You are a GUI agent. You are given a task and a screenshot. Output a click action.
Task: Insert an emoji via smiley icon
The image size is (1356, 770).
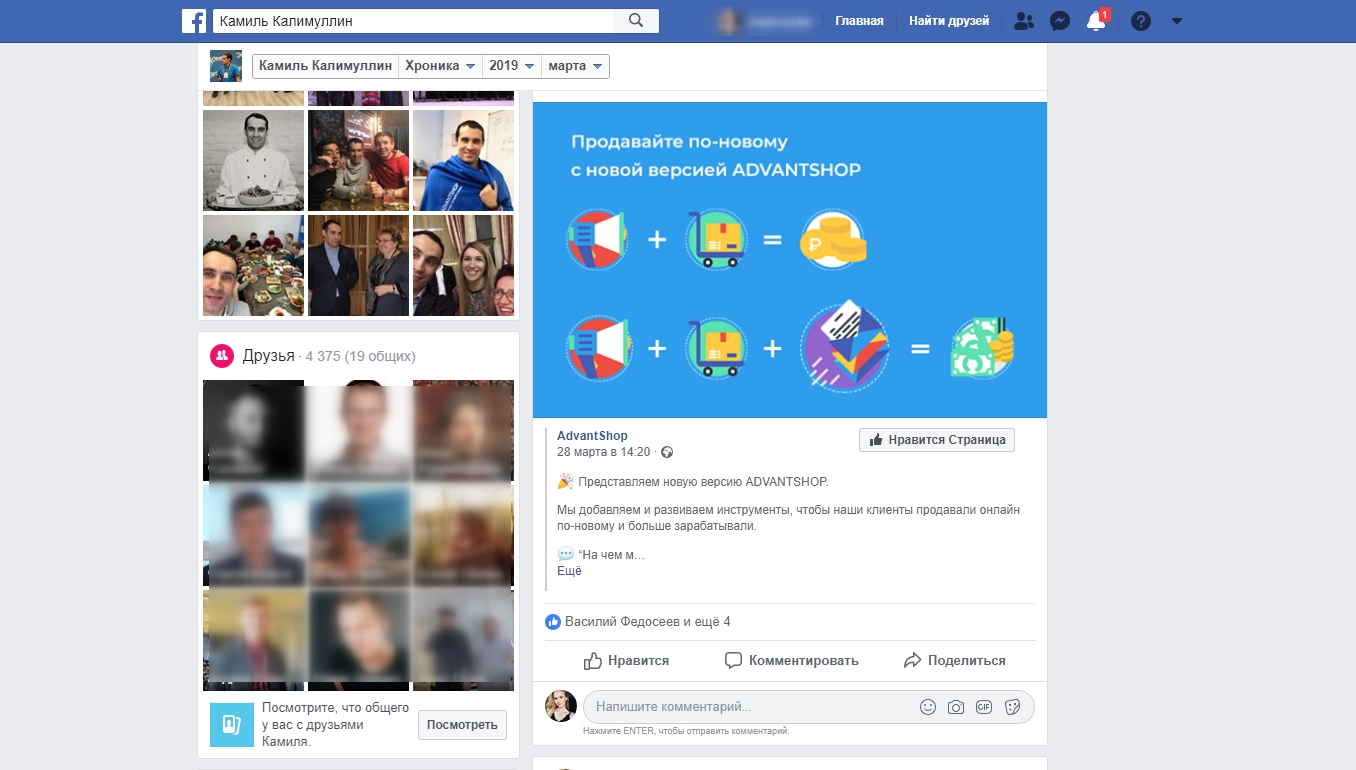point(928,707)
